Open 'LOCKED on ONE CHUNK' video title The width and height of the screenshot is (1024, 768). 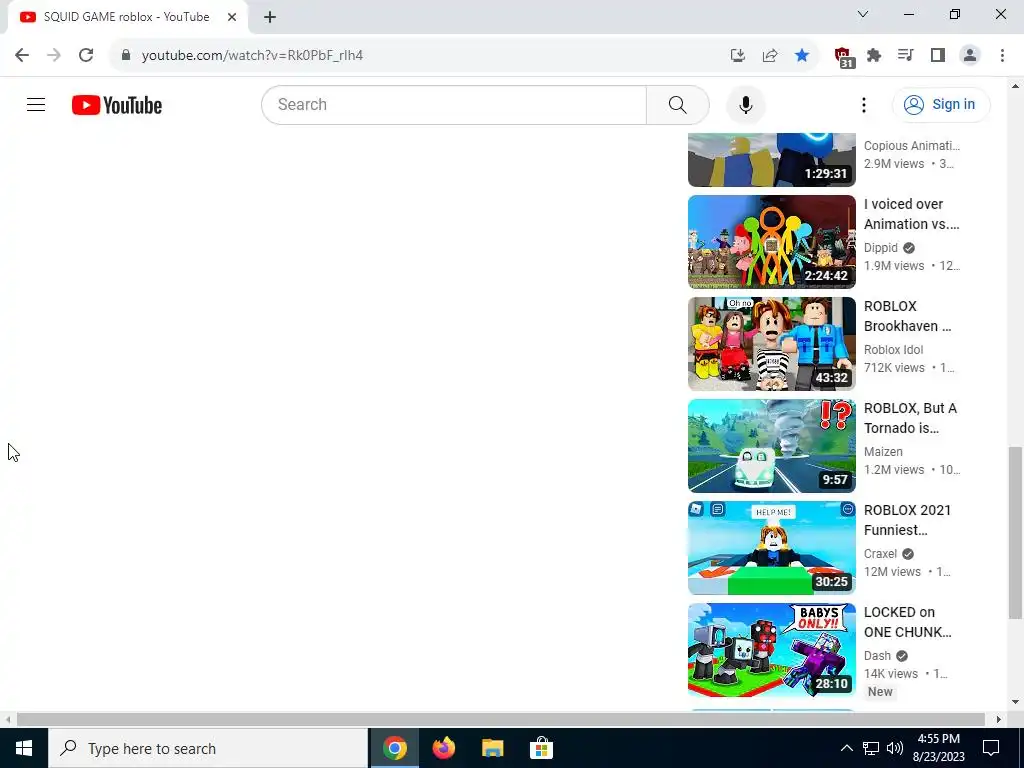pyautogui.click(x=908, y=622)
